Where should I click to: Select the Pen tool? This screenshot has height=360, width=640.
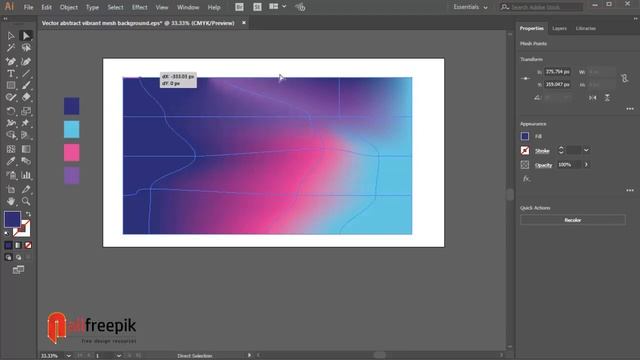11,62
